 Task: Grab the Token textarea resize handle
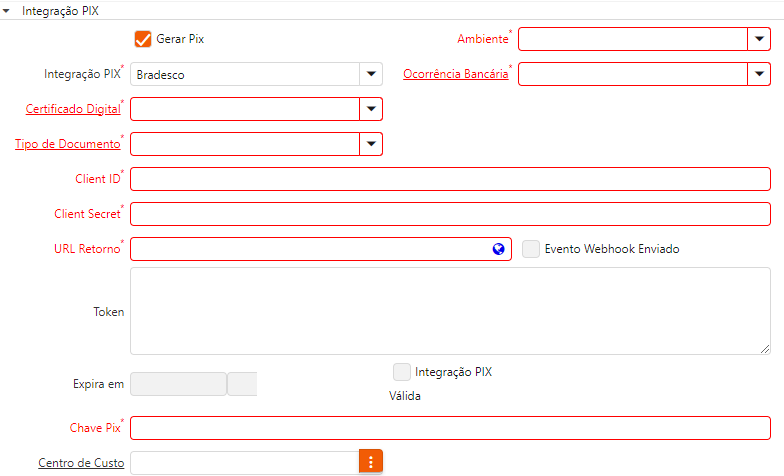click(x=765, y=348)
